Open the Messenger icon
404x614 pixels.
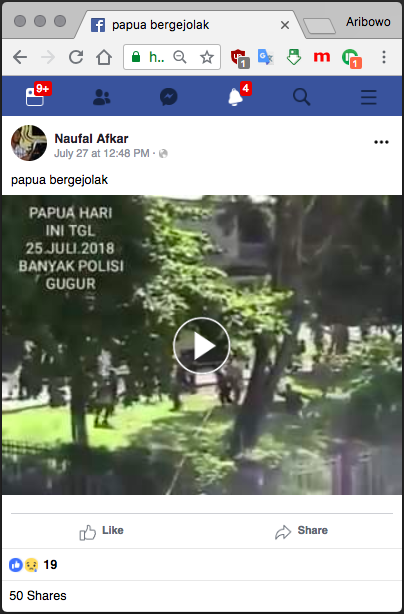pos(169,97)
